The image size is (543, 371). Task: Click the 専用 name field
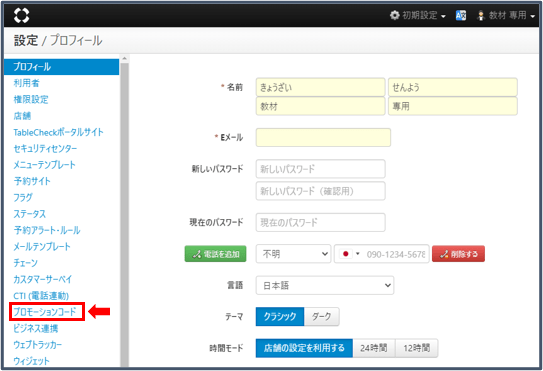(x=453, y=106)
